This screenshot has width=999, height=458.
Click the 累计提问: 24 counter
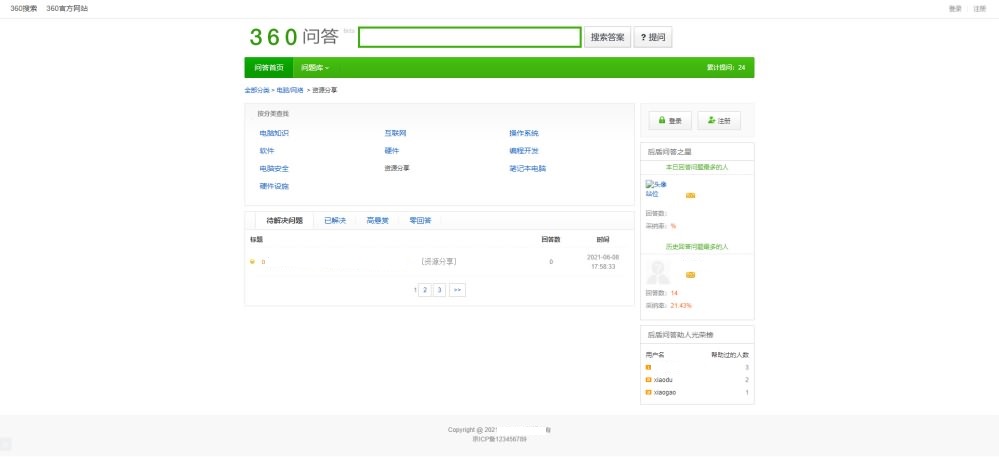tap(726, 68)
